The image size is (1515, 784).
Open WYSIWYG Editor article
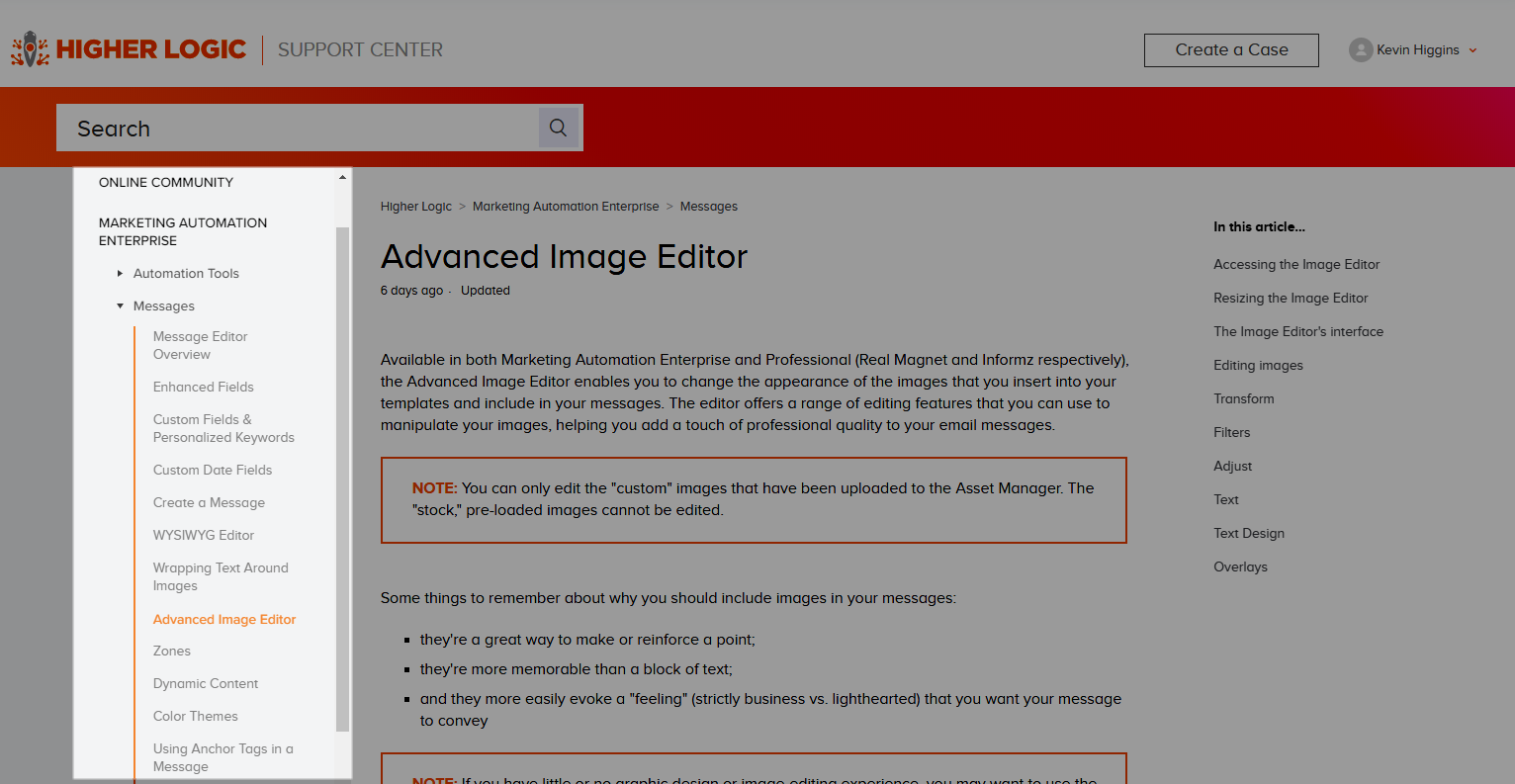coord(204,535)
